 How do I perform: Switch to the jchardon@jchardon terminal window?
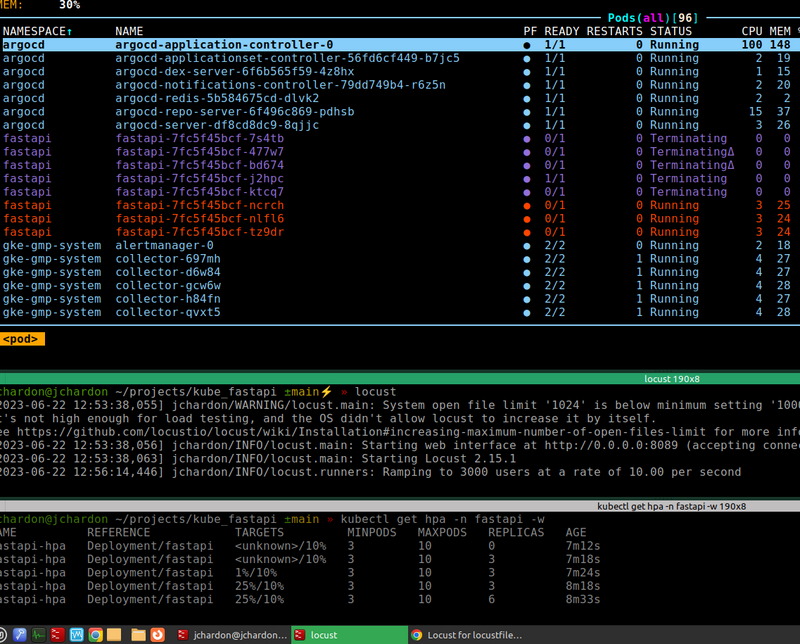point(232,635)
